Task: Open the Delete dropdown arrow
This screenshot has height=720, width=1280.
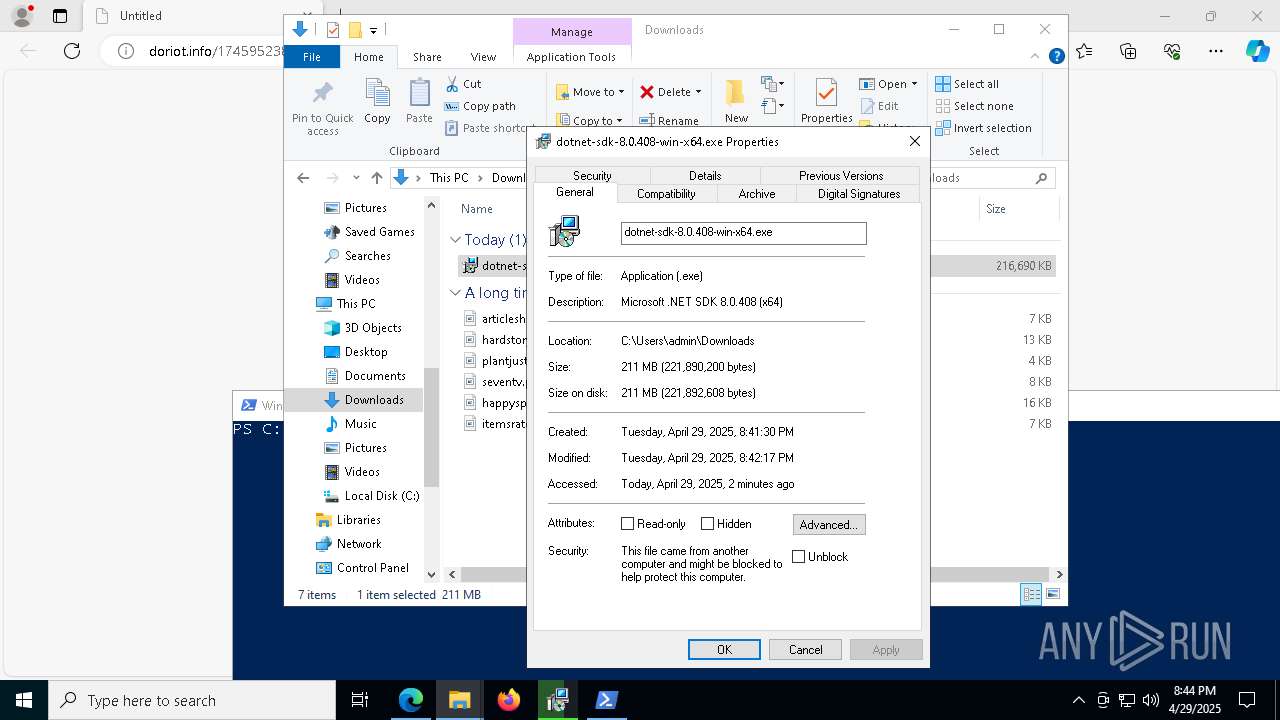Action: (x=698, y=92)
